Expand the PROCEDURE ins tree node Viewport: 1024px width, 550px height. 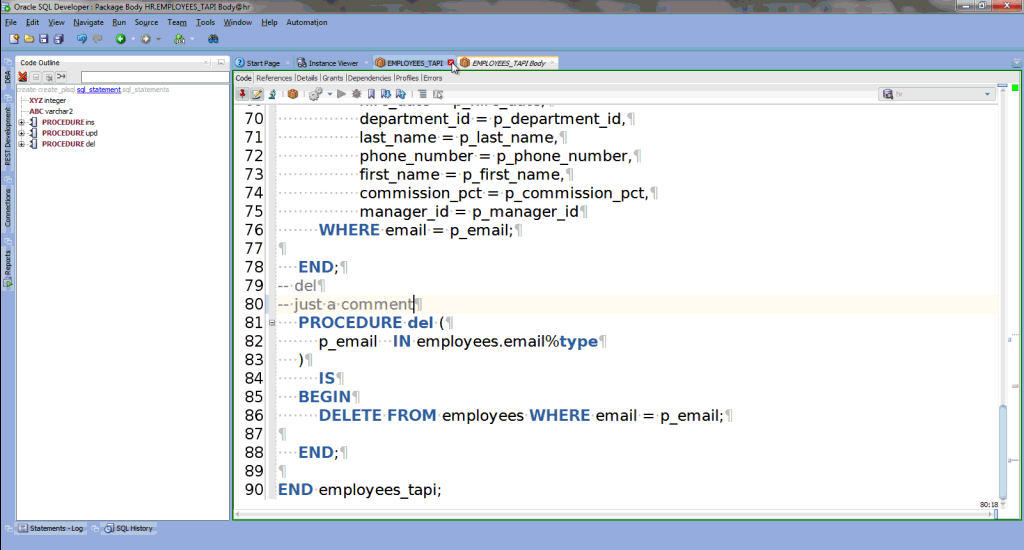22,122
